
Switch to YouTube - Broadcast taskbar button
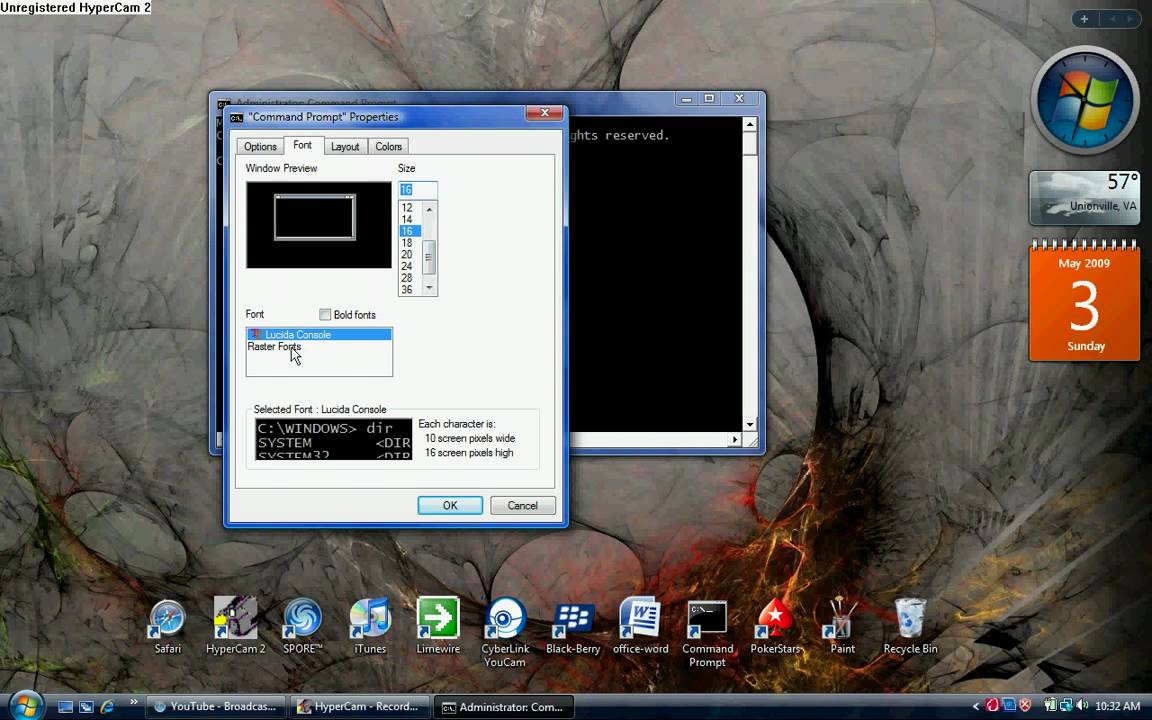(215, 707)
